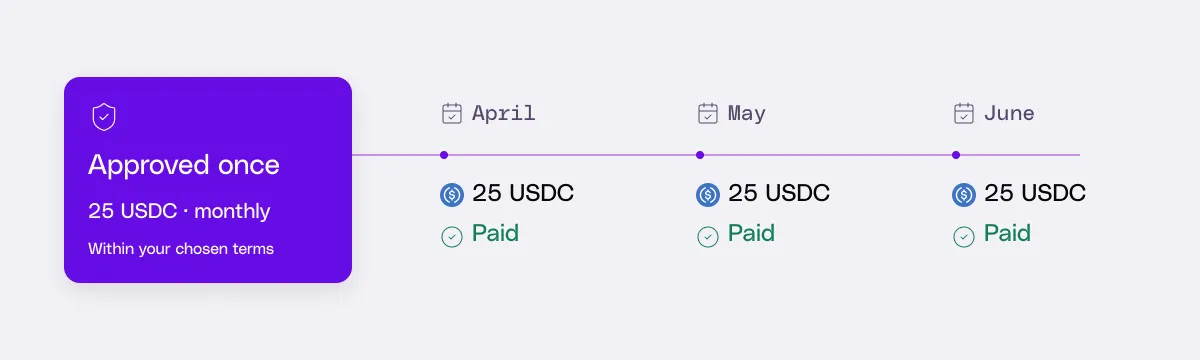This screenshot has width=1200, height=360.
Task: Click Within your chosen terms text
Action: 181,248
